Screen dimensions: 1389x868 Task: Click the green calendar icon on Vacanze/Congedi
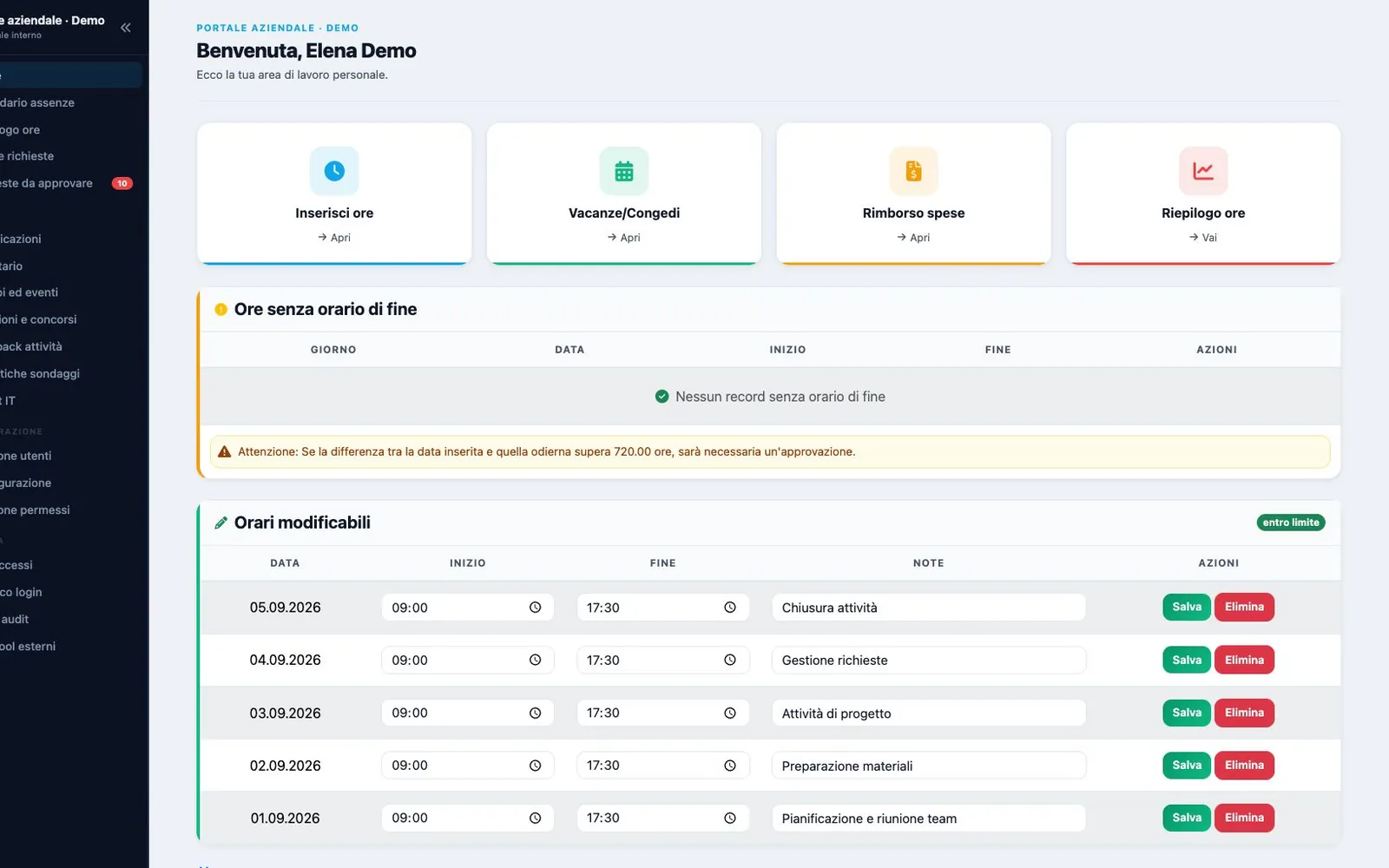[x=624, y=171]
